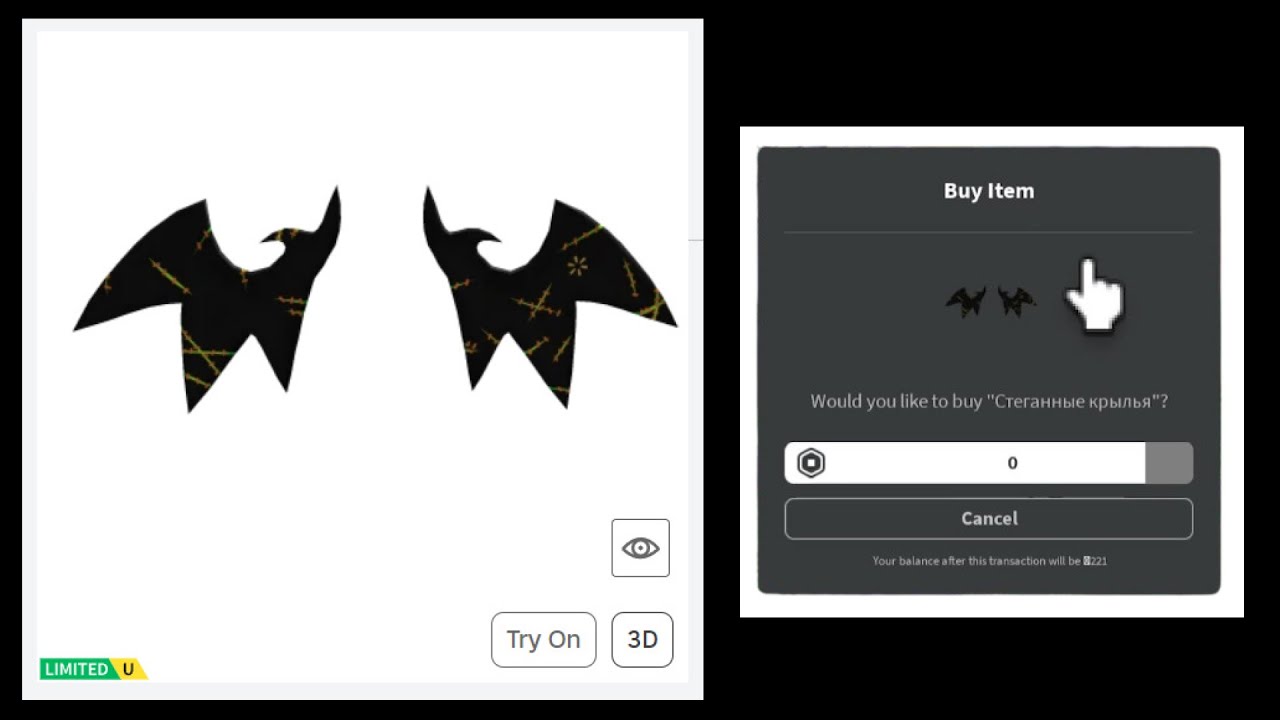Viewport: 1280px width, 720px height.
Task: Select the right wing in the large preview
Action: pos(550,297)
